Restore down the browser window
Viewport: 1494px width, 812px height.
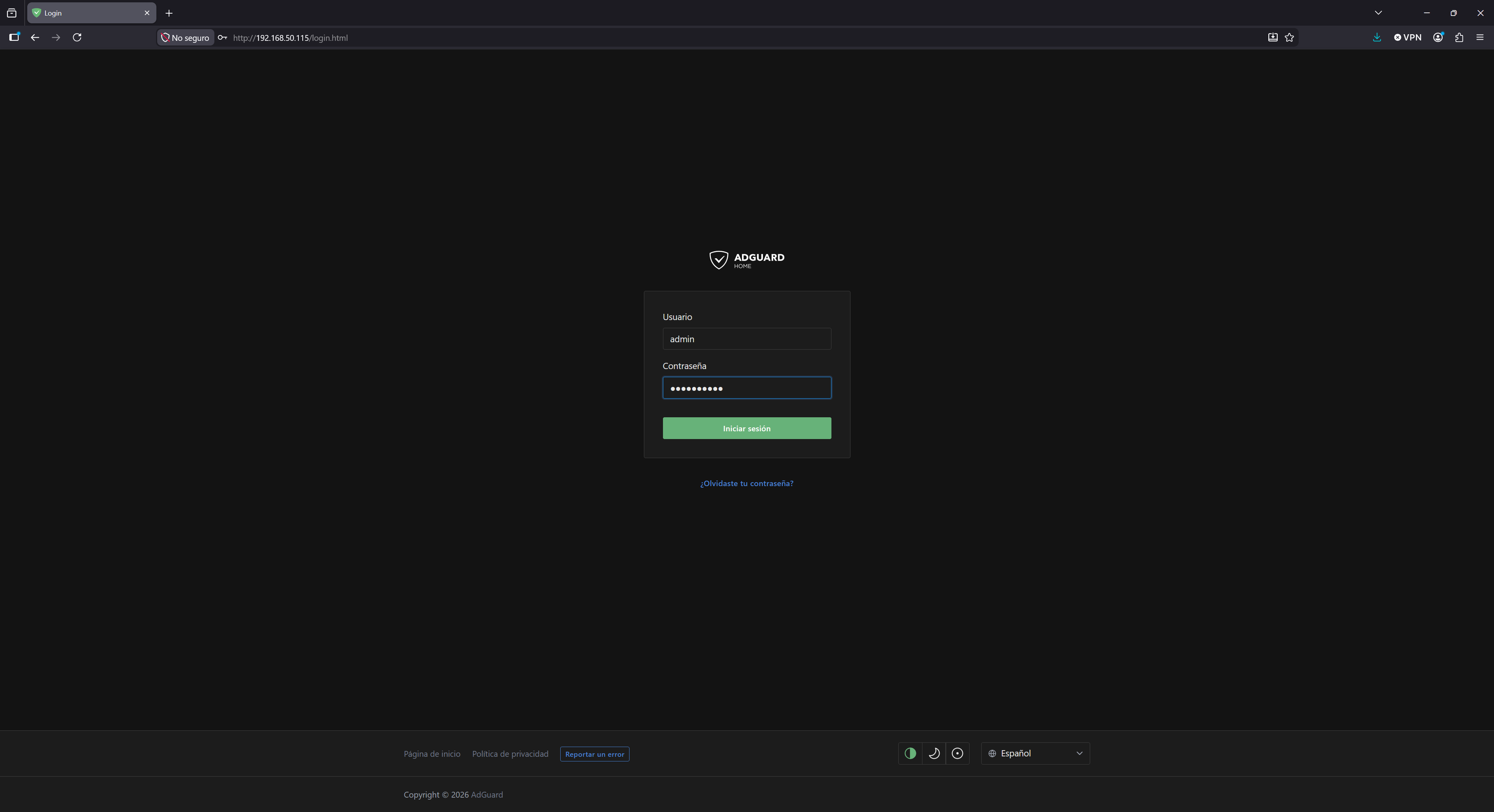coord(1454,13)
